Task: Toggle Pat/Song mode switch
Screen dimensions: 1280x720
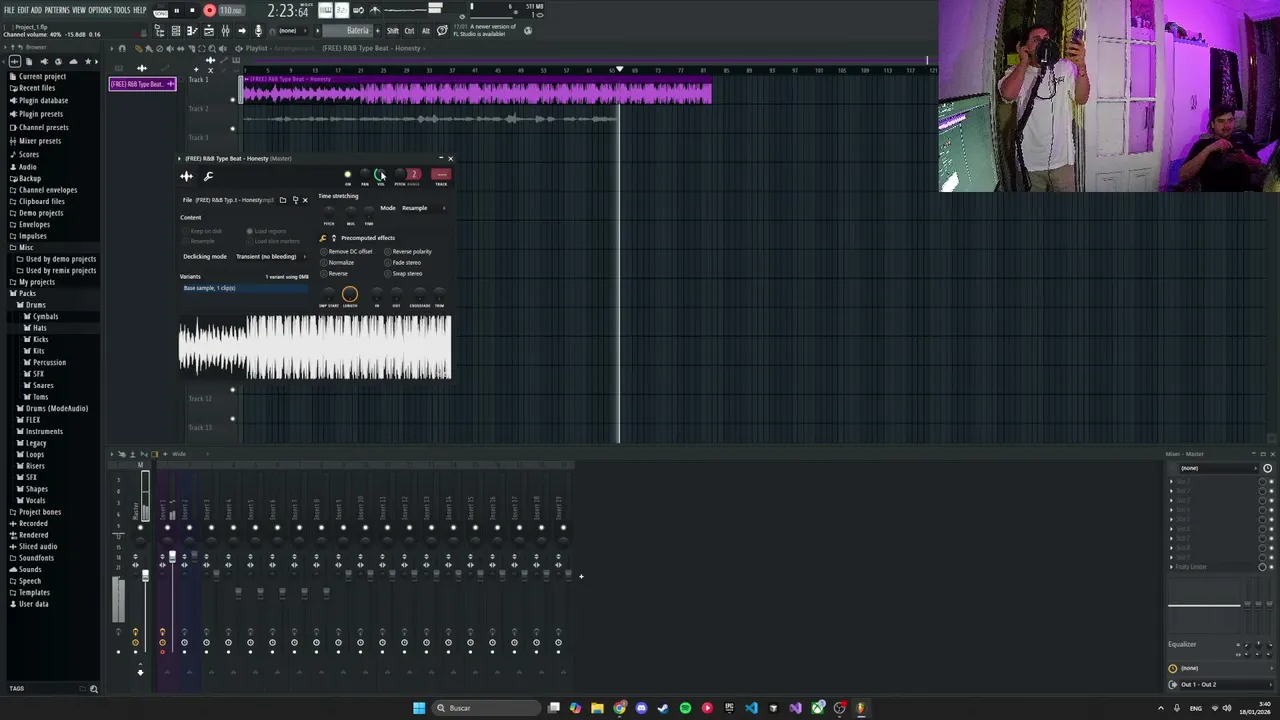Action: click(160, 11)
